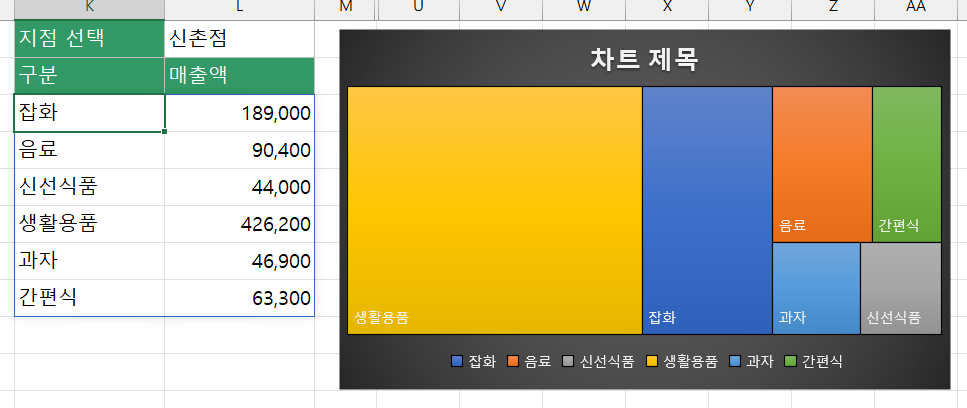Select the 426,200 sales value cell
This screenshot has width=967, height=408.
click(239, 224)
